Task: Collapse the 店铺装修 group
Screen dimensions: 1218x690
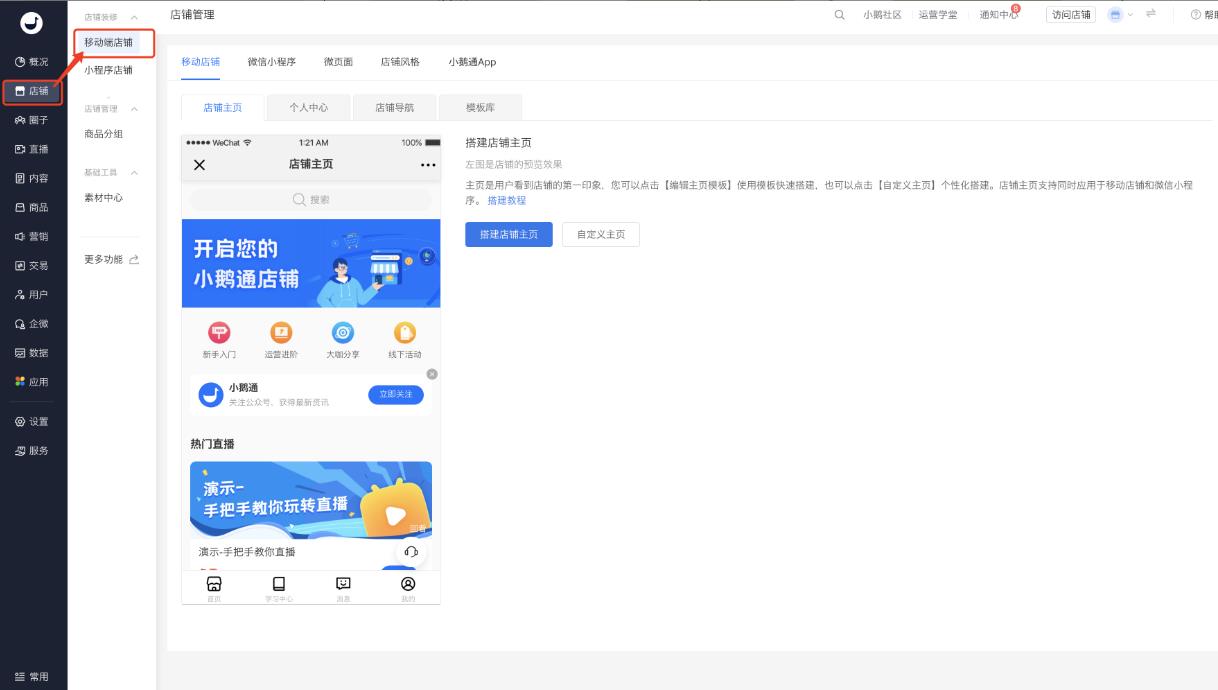Action: pos(135,17)
